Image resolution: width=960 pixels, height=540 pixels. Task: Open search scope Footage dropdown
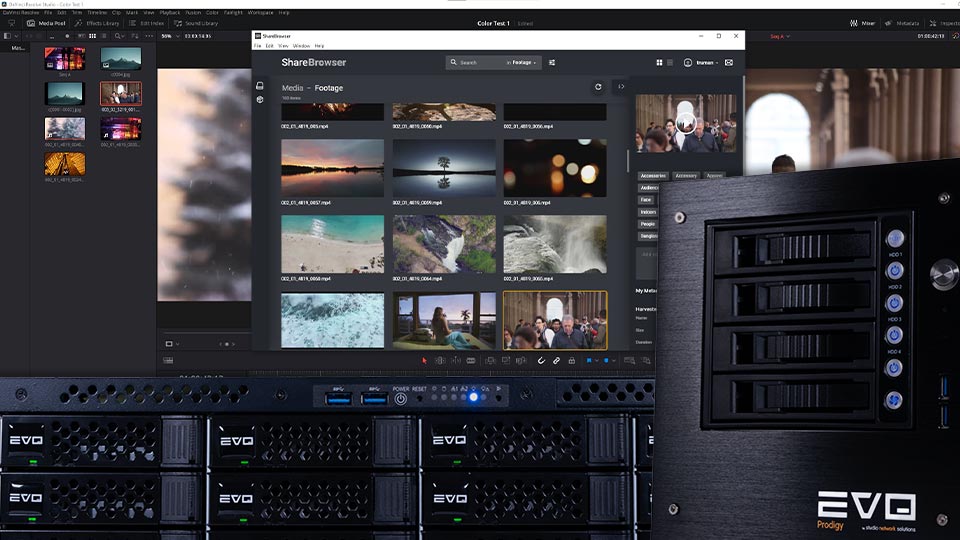point(523,62)
